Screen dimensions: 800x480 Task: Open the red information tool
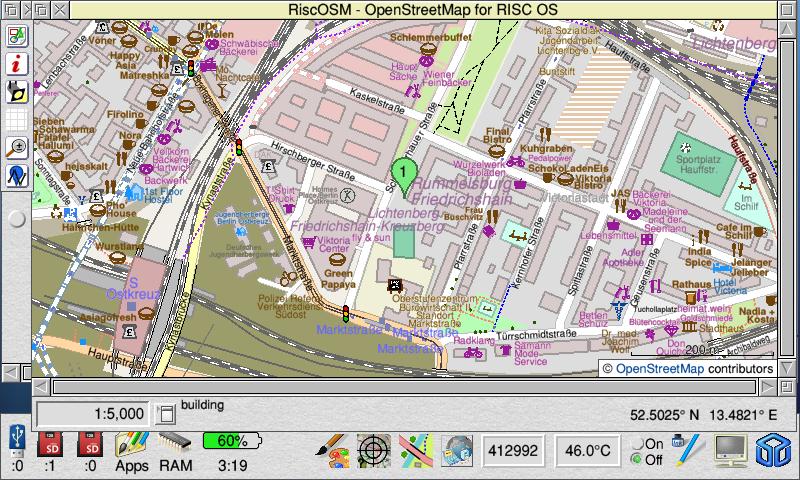[x=16, y=64]
